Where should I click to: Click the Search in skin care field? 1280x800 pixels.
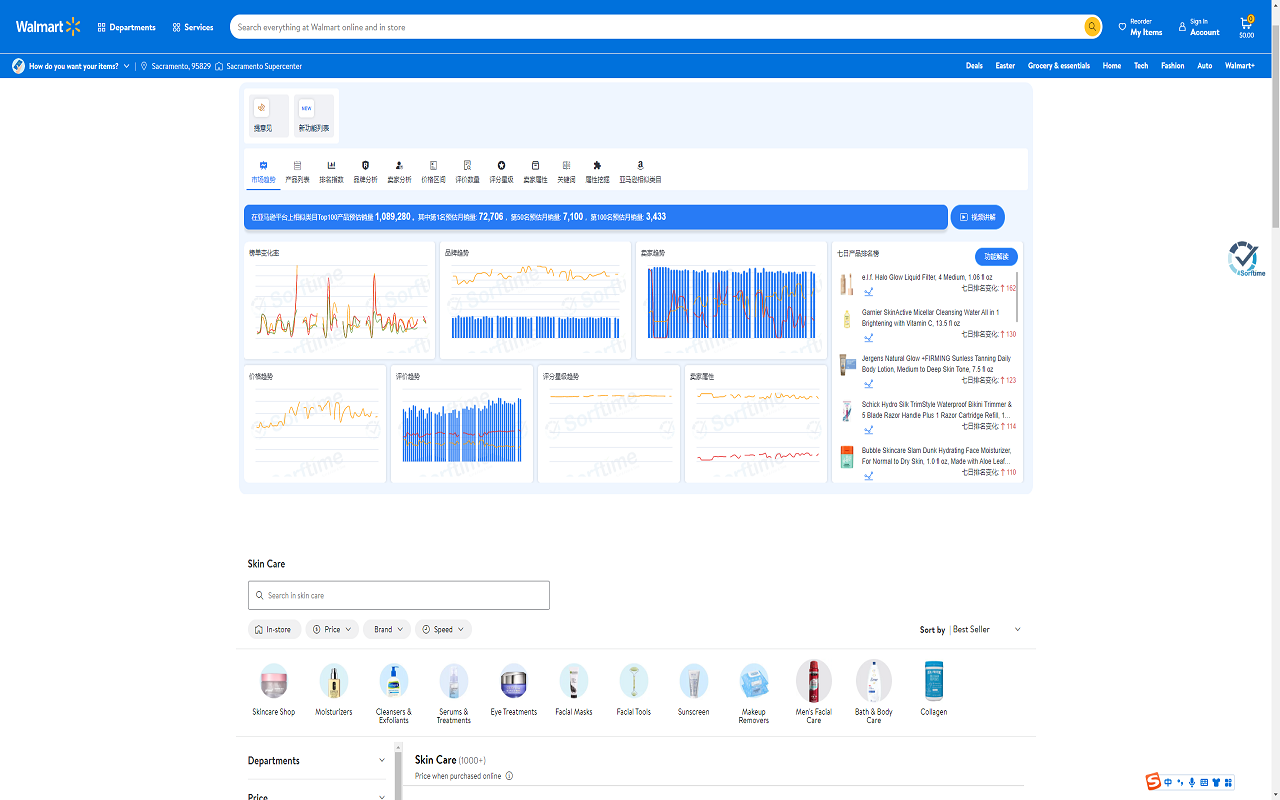tap(398, 595)
